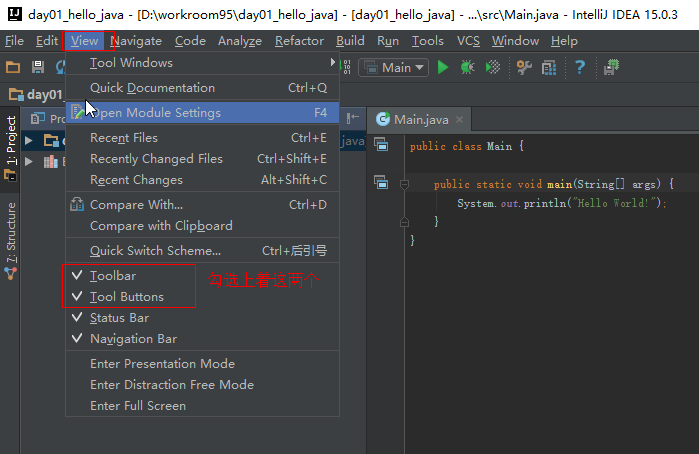This screenshot has height=454, width=699.
Task: Close the View menu by clicking View
Action: (x=84, y=41)
